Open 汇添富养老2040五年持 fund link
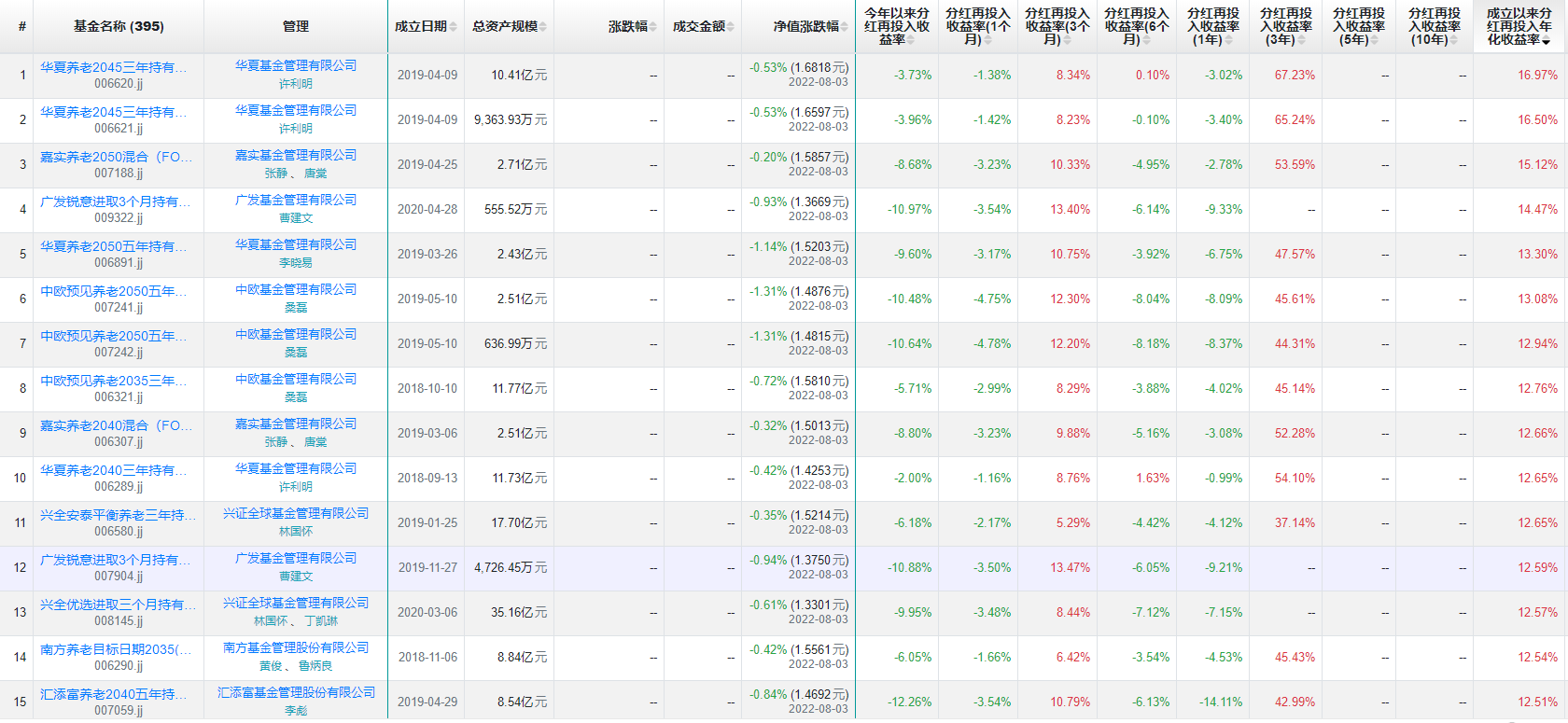The width and height of the screenshot is (1568, 723). pos(113,694)
